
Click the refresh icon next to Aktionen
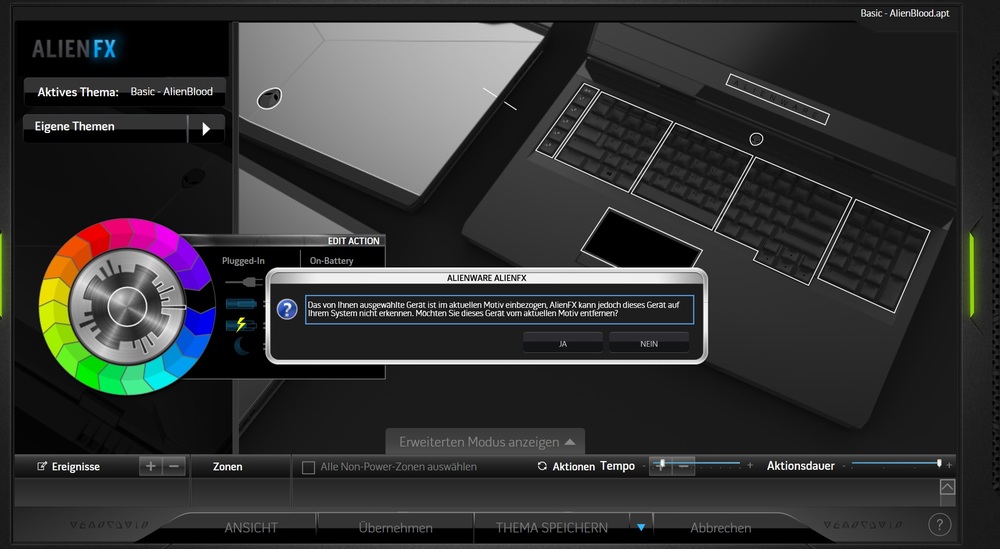click(x=542, y=467)
